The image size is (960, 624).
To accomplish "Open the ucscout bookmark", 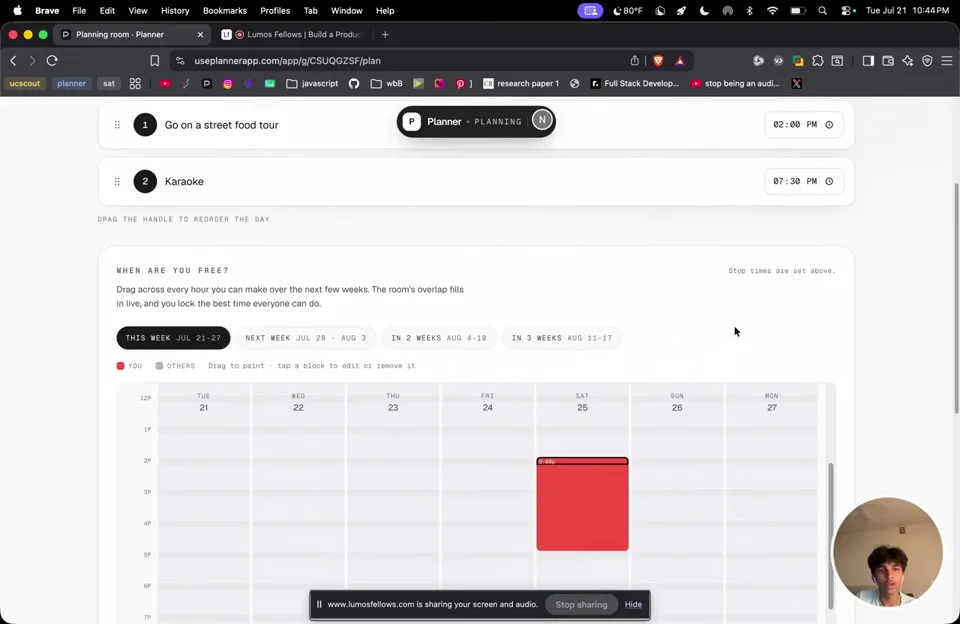I will [25, 84].
